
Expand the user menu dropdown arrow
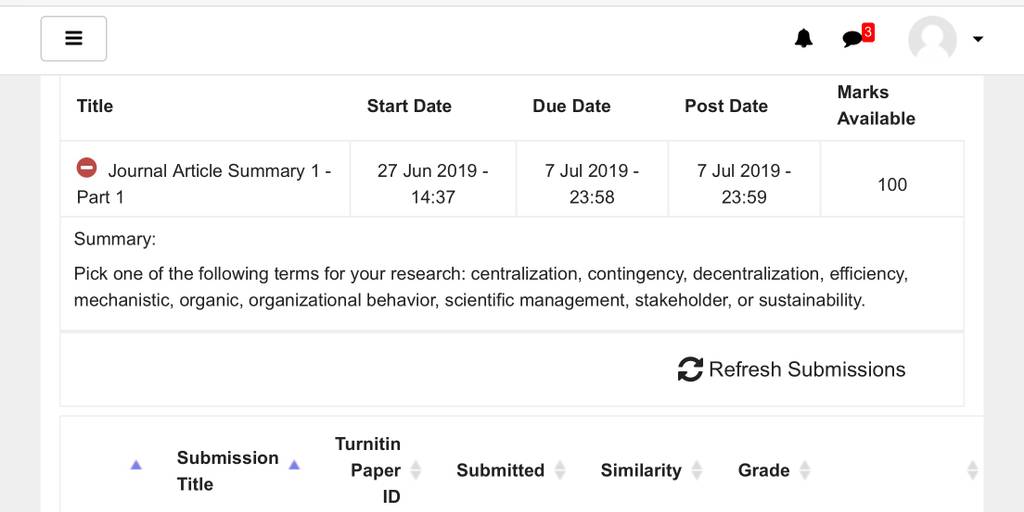(978, 39)
